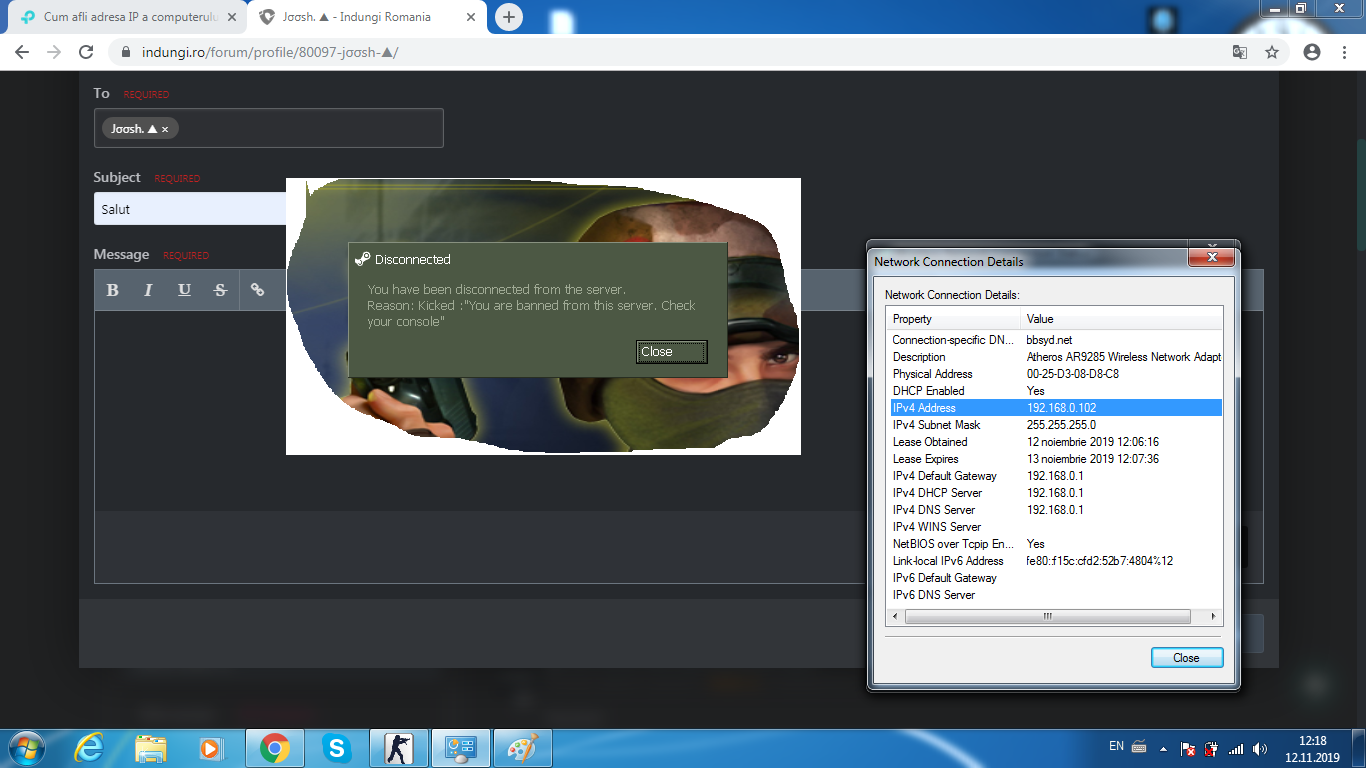Select the Physical Address row

pos(1056,374)
